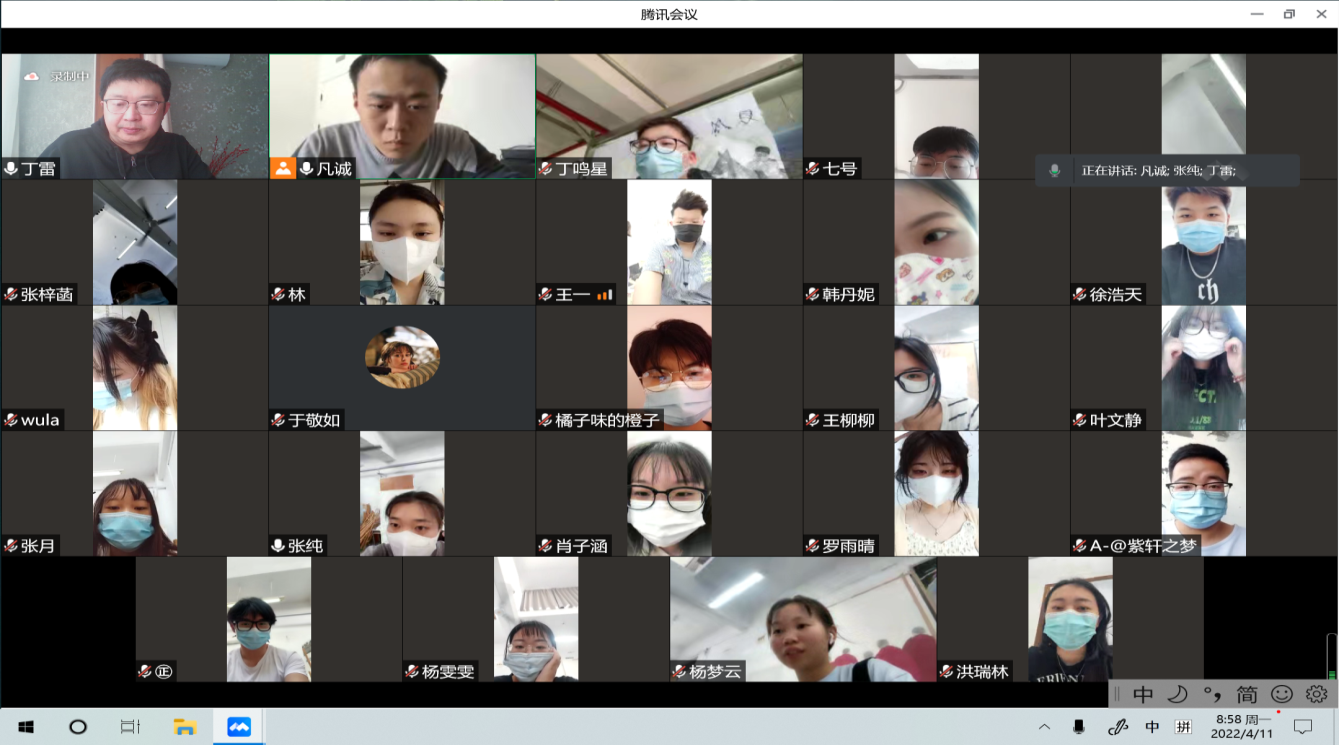Open the emoji smiley on the IME bar
This screenshot has width=1339, height=745.
tap(1281, 694)
